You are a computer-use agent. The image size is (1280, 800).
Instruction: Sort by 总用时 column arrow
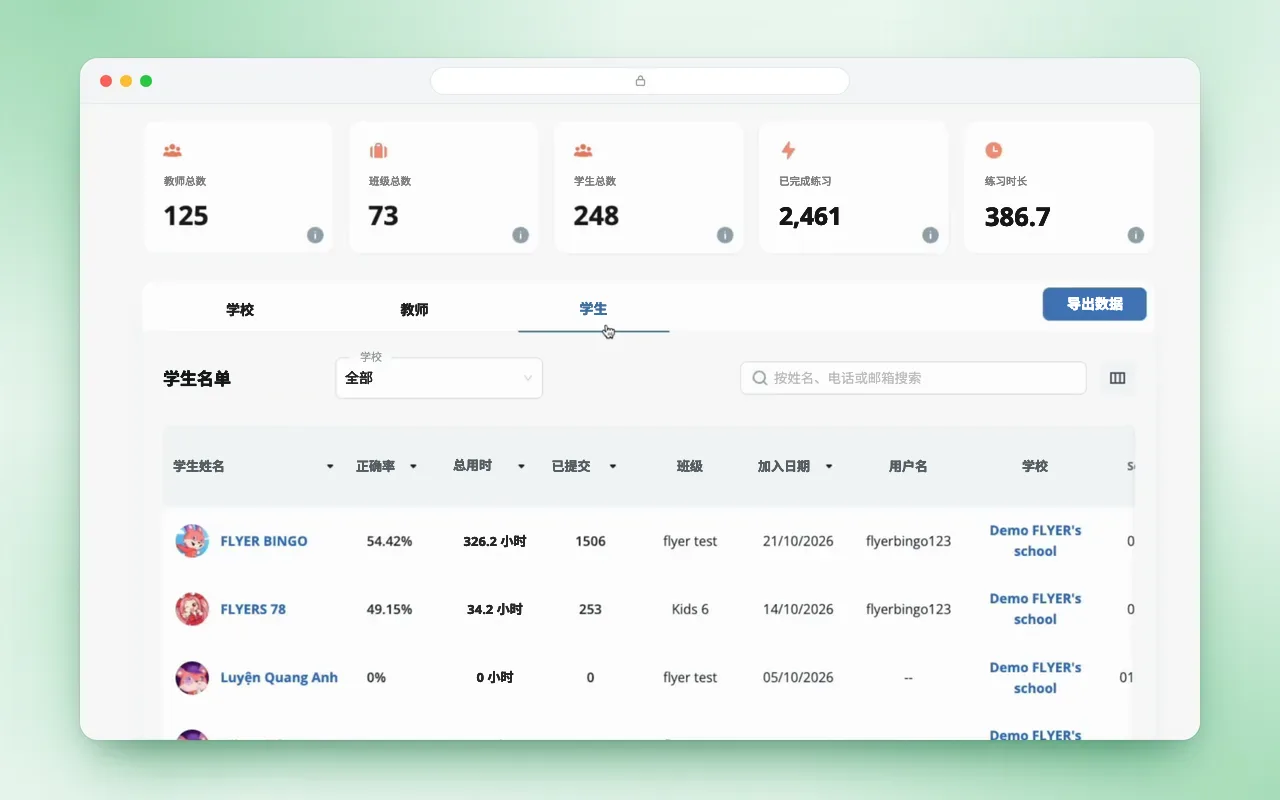[x=521, y=467]
